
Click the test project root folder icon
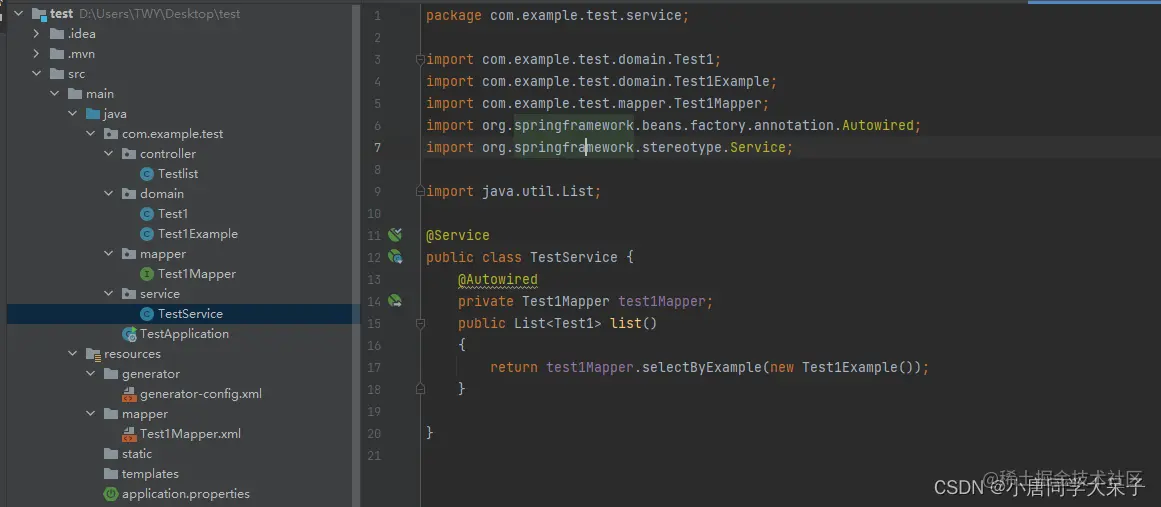point(39,13)
